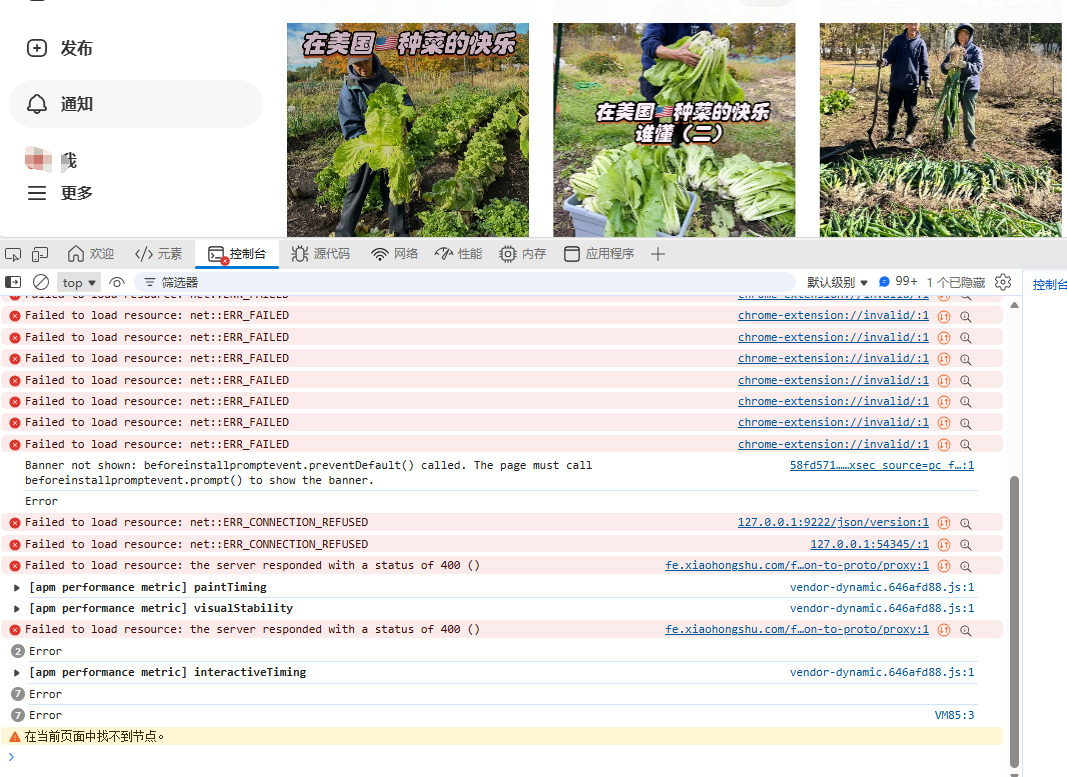Expand the paintTiming performance metric entry
The height and width of the screenshot is (777, 1067).
click(x=17, y=587)
